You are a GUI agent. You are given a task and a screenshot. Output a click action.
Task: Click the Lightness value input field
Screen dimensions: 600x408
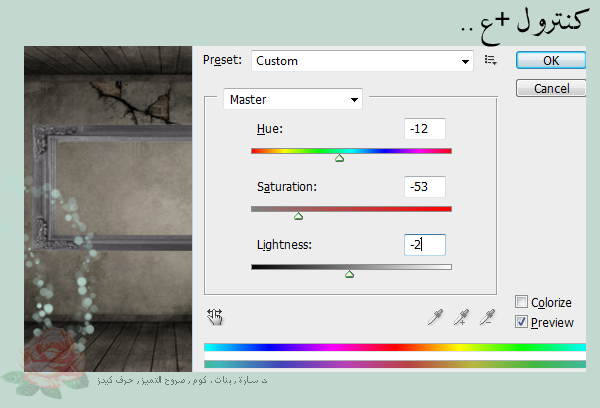424,245
